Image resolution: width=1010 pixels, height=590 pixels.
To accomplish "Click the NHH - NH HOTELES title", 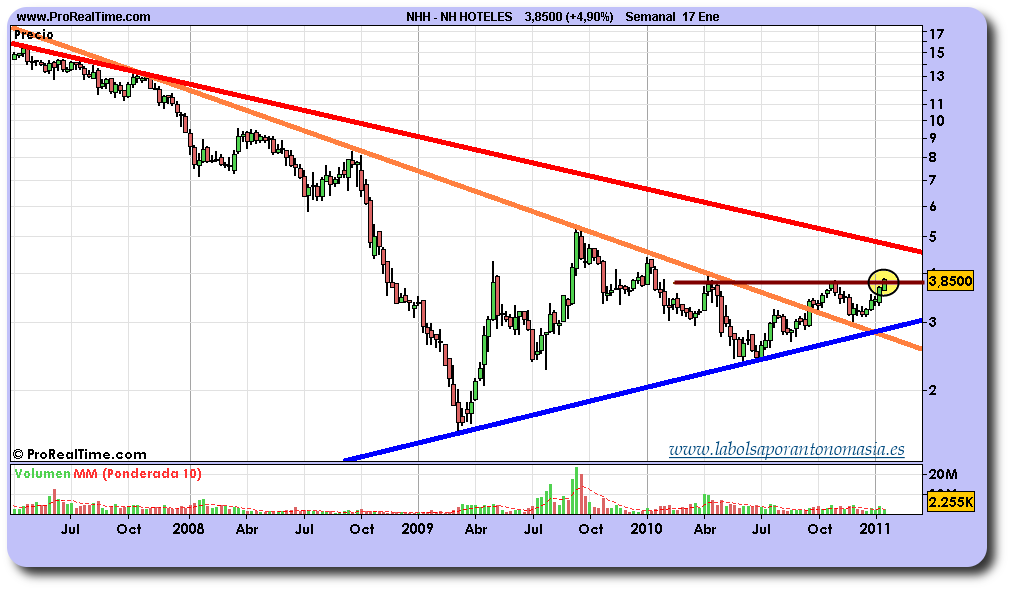I will (459, 17).
